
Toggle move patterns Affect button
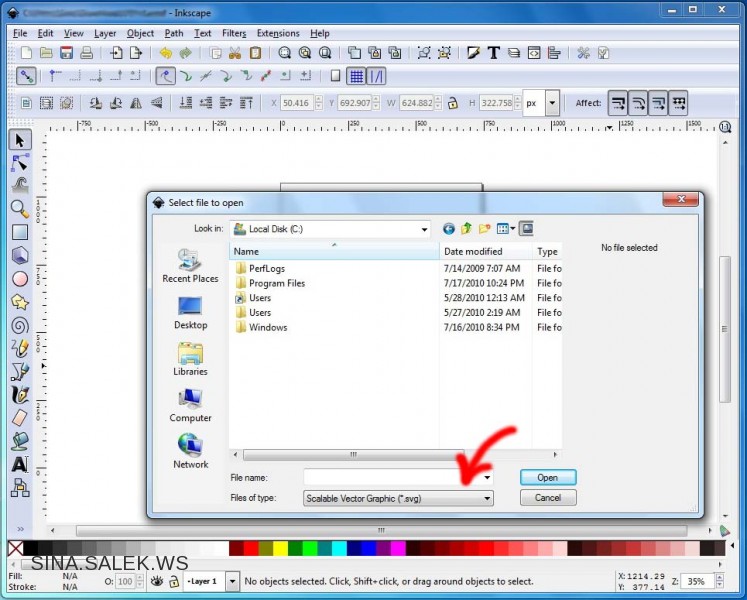(678, 103)
